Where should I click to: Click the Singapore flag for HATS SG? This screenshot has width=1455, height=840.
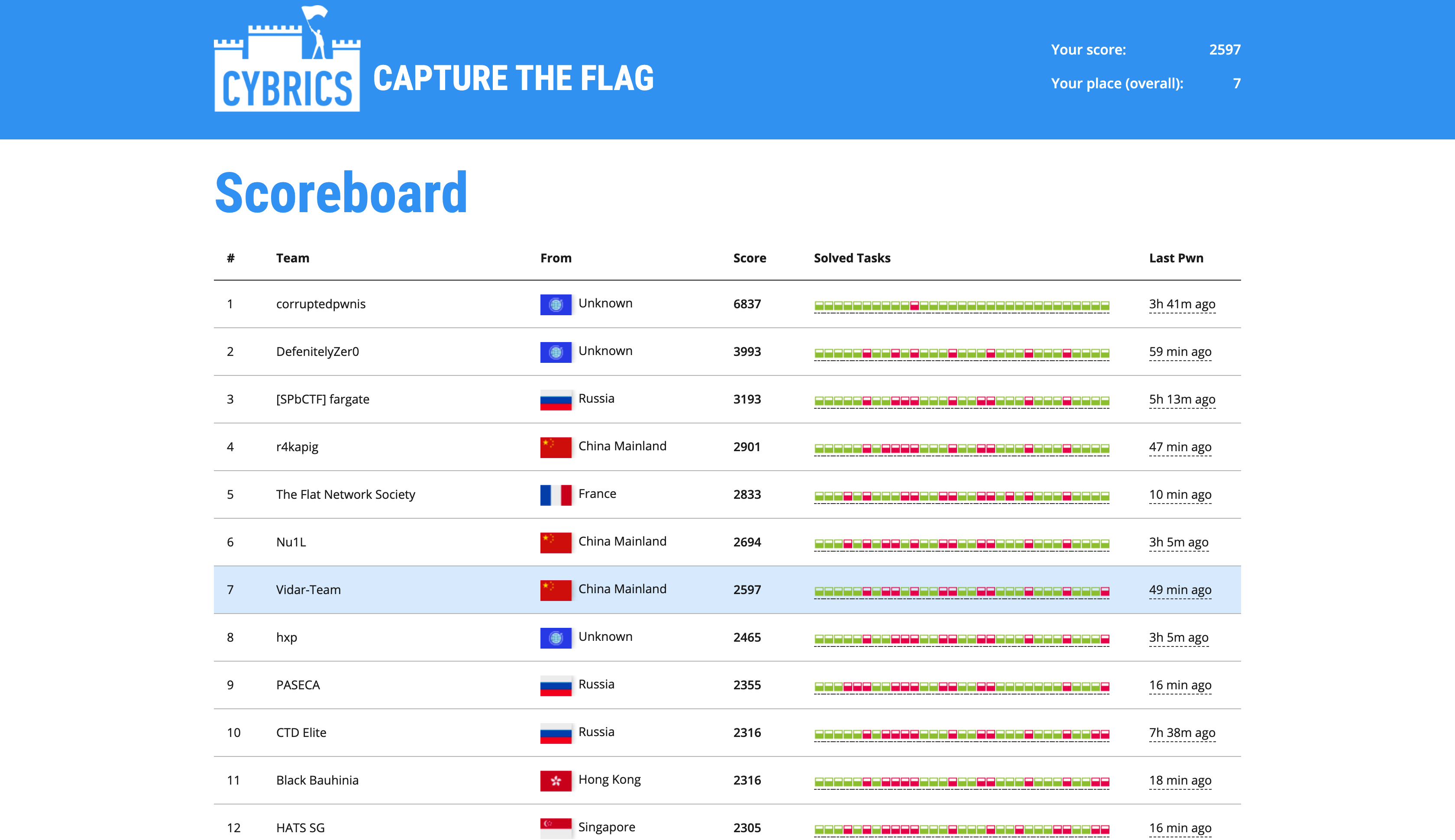coord(555,827)
